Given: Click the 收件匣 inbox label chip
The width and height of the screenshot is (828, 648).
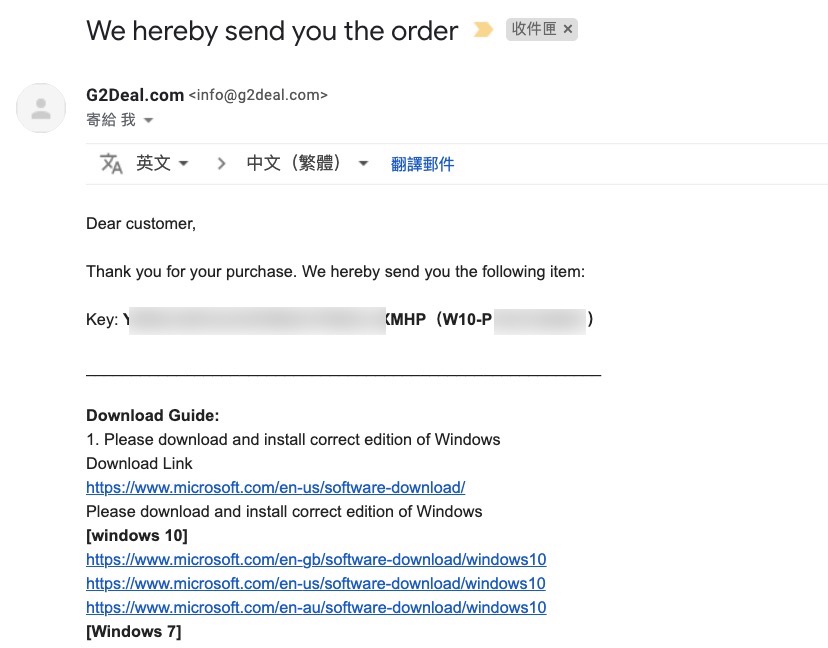Looking at the screenshot, I should 534,30.
